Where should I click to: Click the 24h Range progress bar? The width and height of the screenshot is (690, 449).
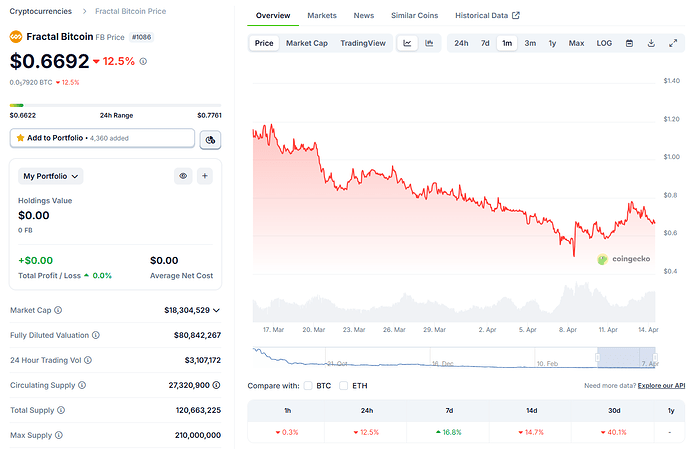[x=115, y=105]
